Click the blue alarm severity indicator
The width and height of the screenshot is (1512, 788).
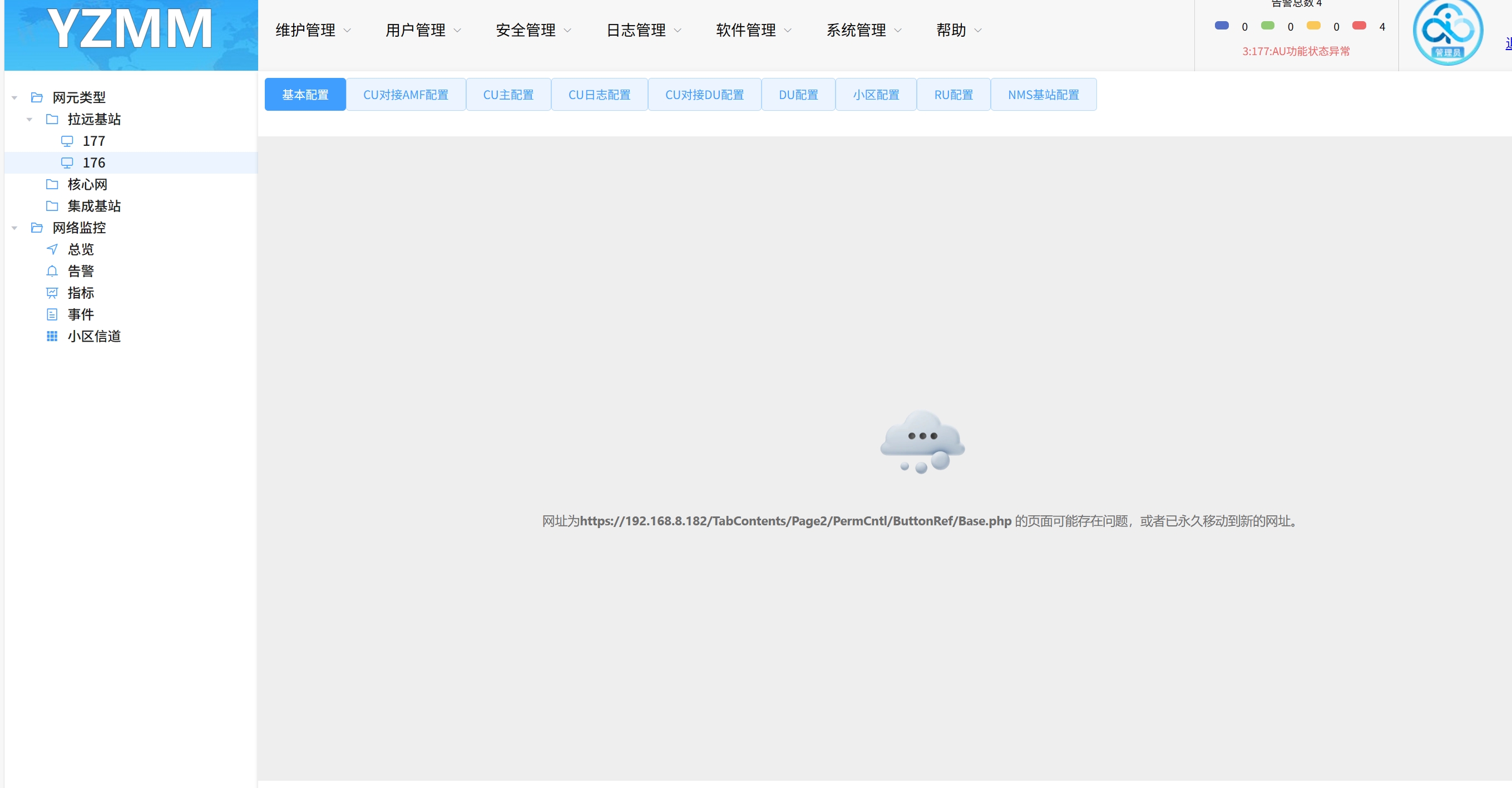1222,25
